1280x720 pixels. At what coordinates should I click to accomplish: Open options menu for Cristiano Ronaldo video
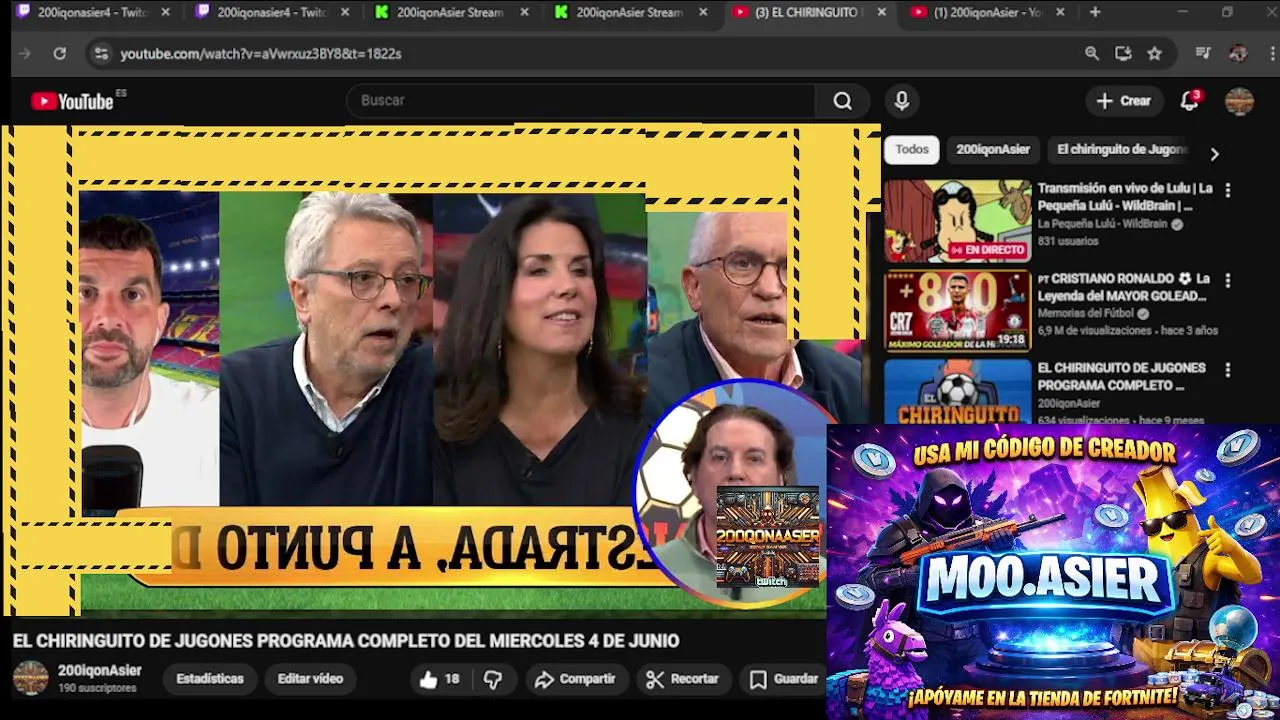point(1228,280)
